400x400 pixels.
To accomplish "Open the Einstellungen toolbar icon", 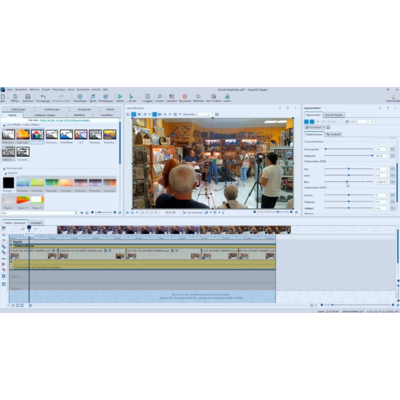I will 105,97.
